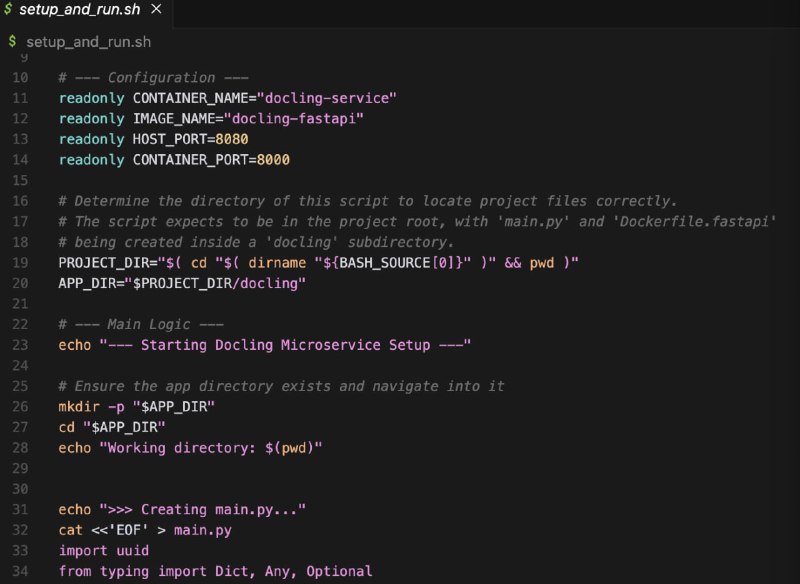Click the Main Logic comment
The width and height of the screenshot is (800, 584).
pyautogui.click(x=141, y=324)
